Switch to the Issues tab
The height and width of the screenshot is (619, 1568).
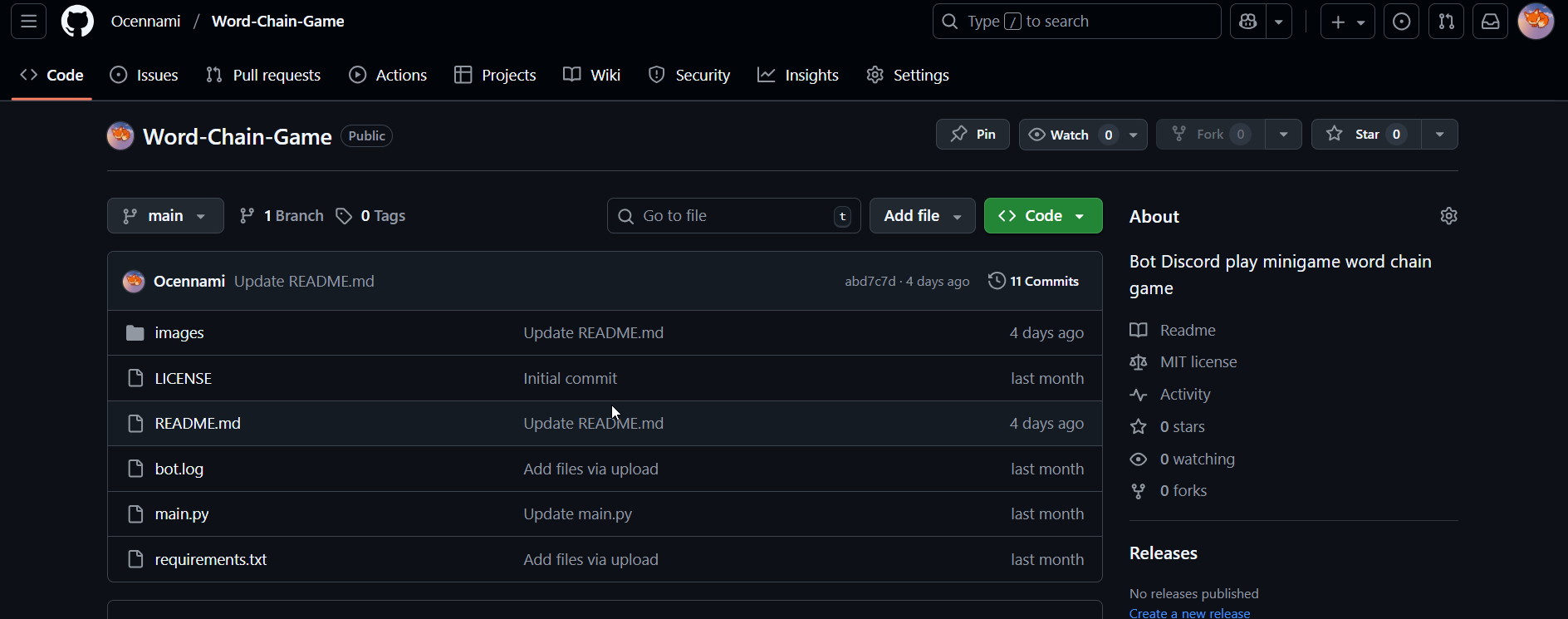tap(145, 75)
